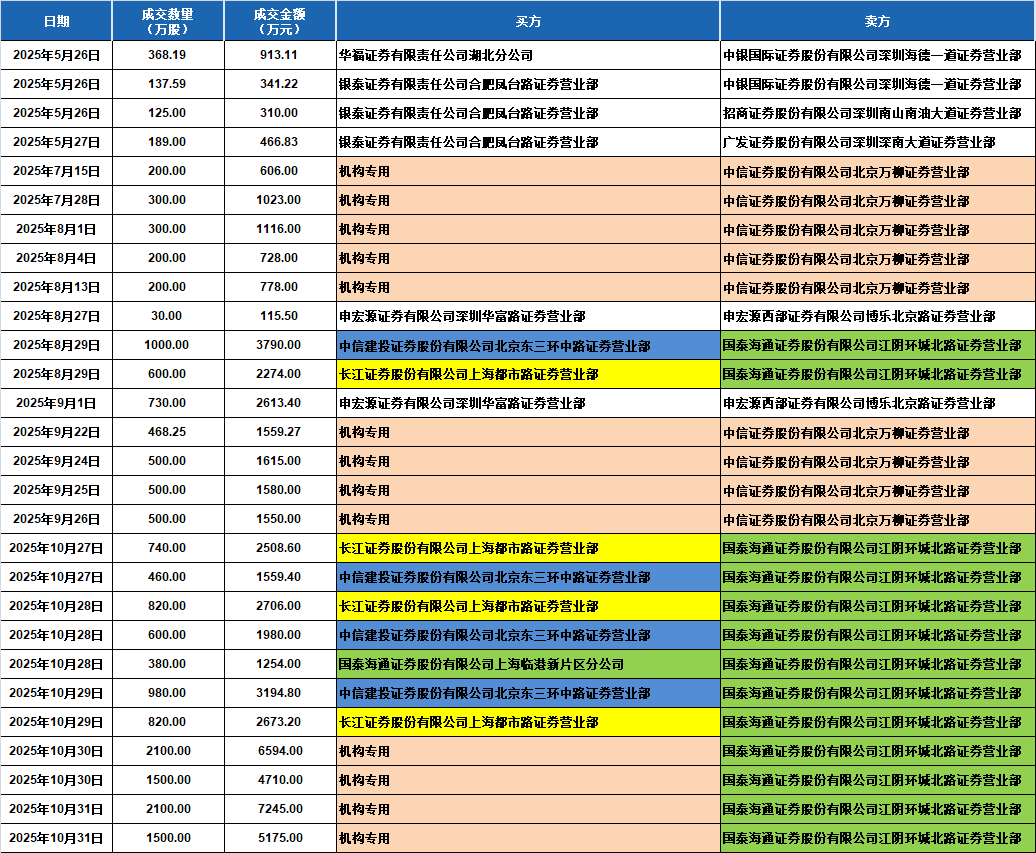Select the amount cell 3194.80

point(280,693)
